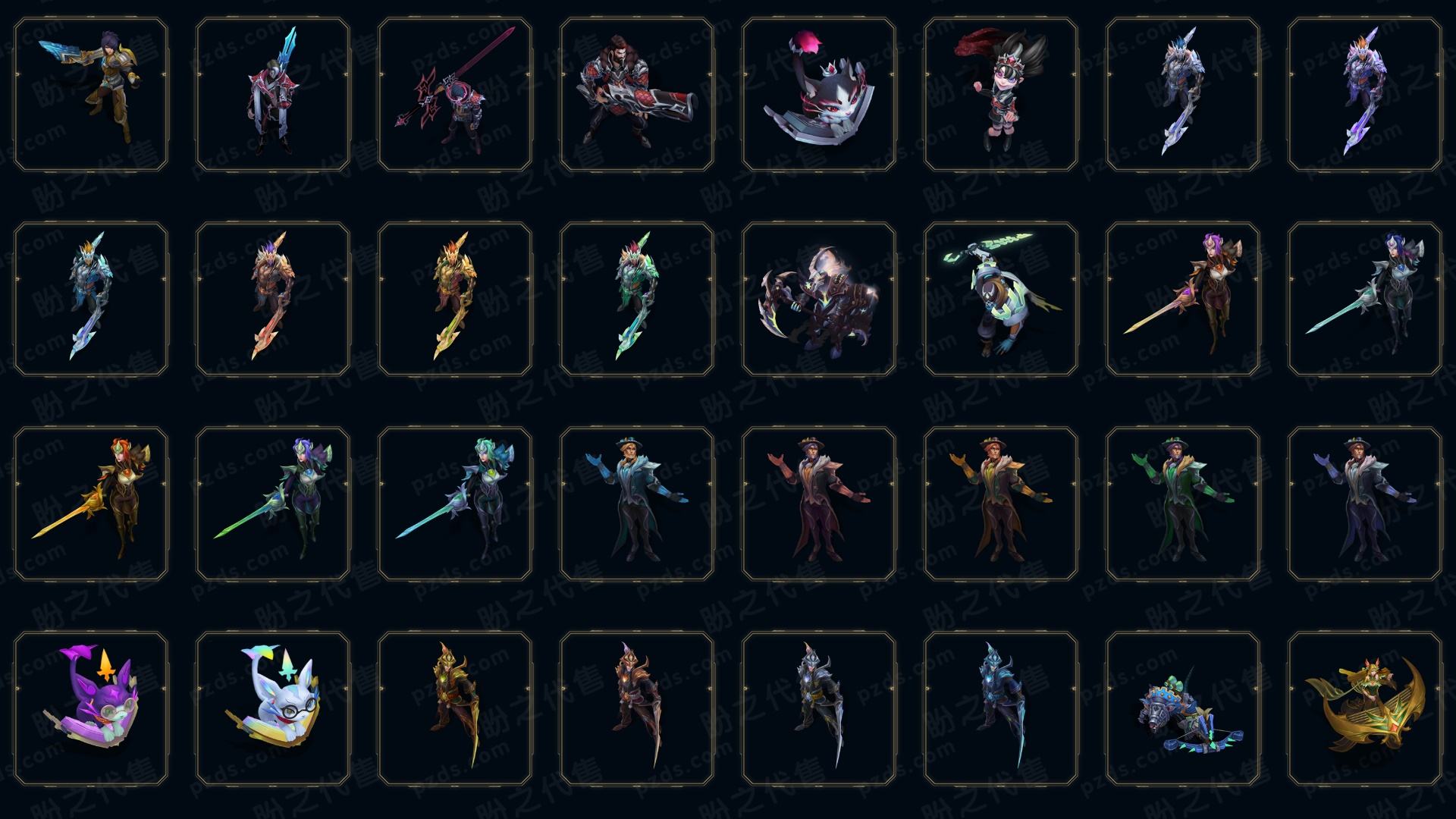
Task: Choose the gold-armored fighter with blue blades
Action: [x=91, y=95]
